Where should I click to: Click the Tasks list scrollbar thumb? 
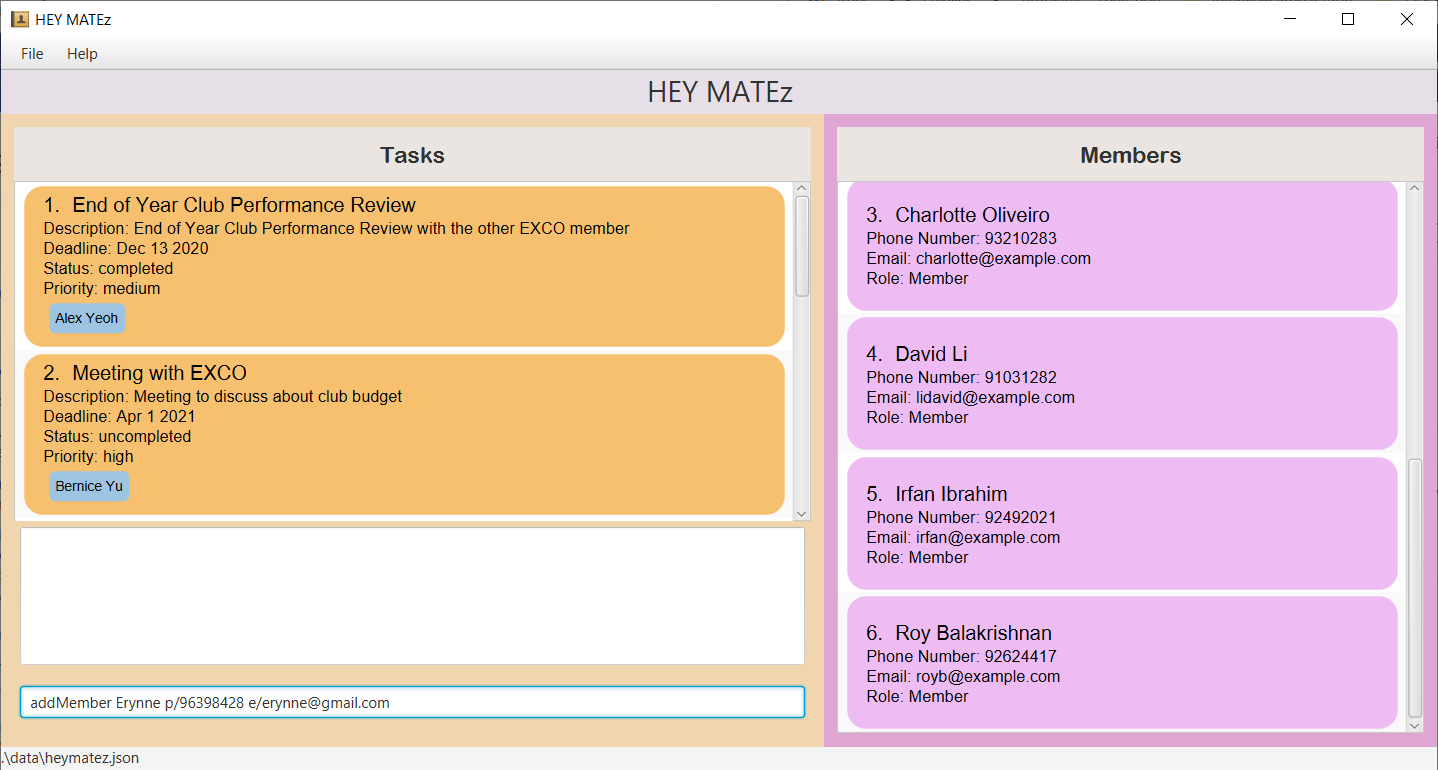pyautogui.click(x=802, y=246)
